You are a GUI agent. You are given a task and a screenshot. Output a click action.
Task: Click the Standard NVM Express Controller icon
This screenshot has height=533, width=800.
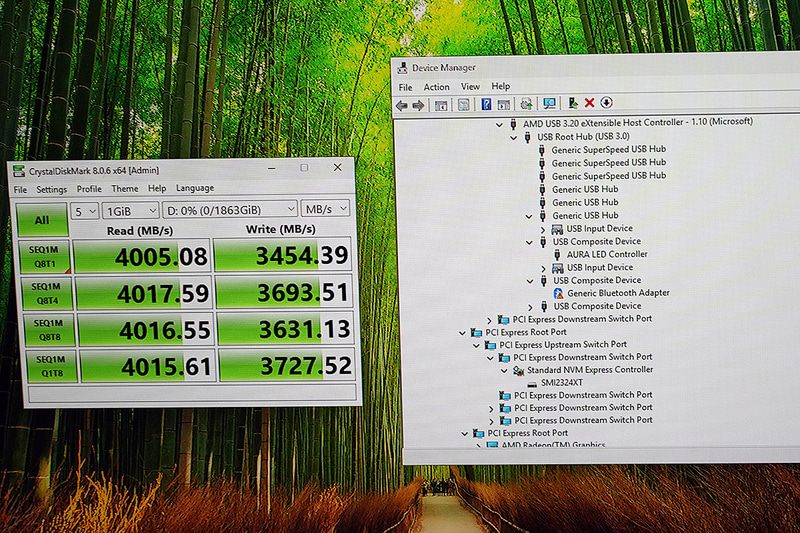(518, 370)
